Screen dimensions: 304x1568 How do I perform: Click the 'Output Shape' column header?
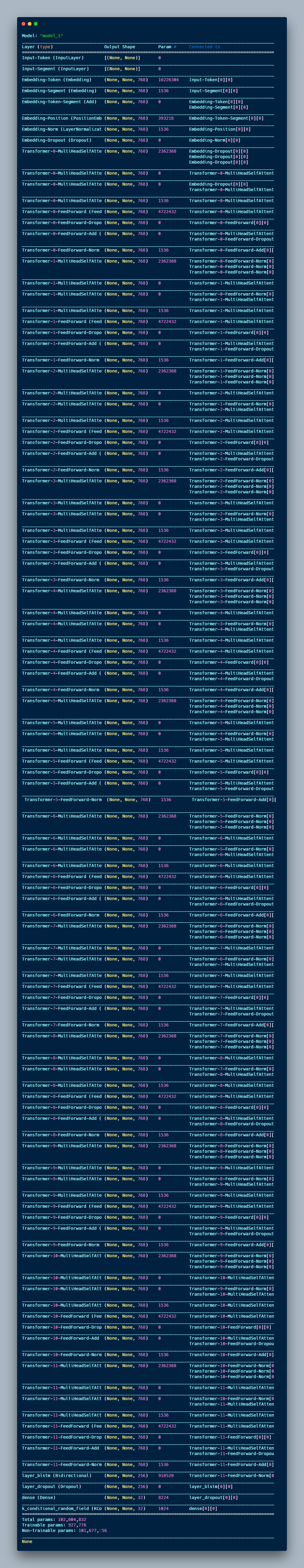click(120, 47)
